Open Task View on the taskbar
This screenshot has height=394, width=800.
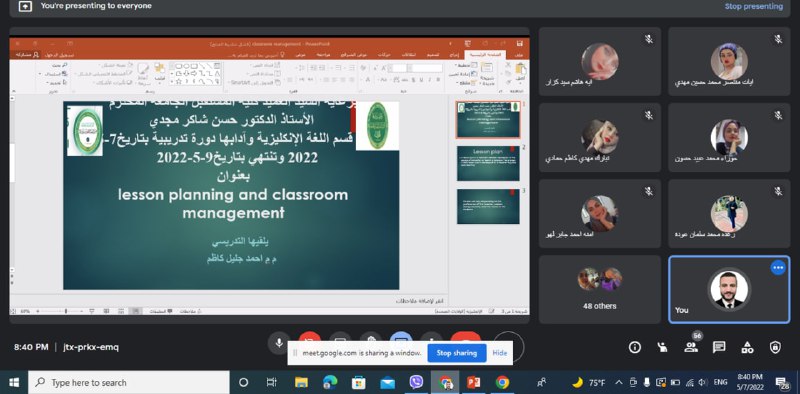(272, 382)
